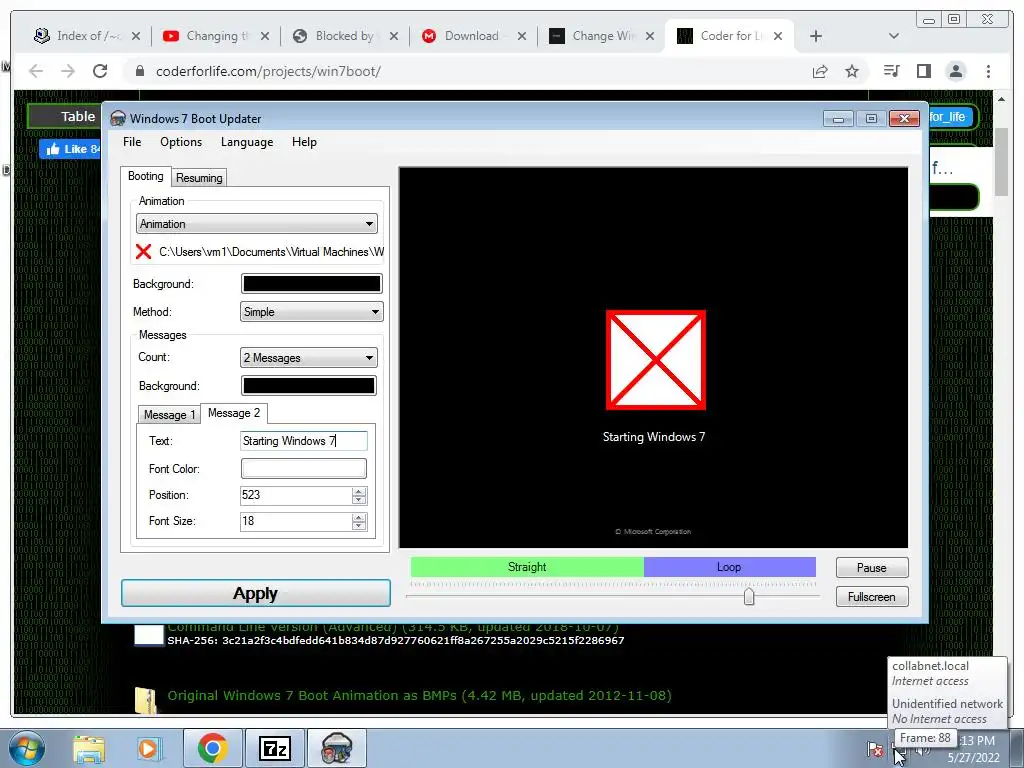1024x768 pixels.
Task: Select the Message 1 tab
Action: coord(169,415)
